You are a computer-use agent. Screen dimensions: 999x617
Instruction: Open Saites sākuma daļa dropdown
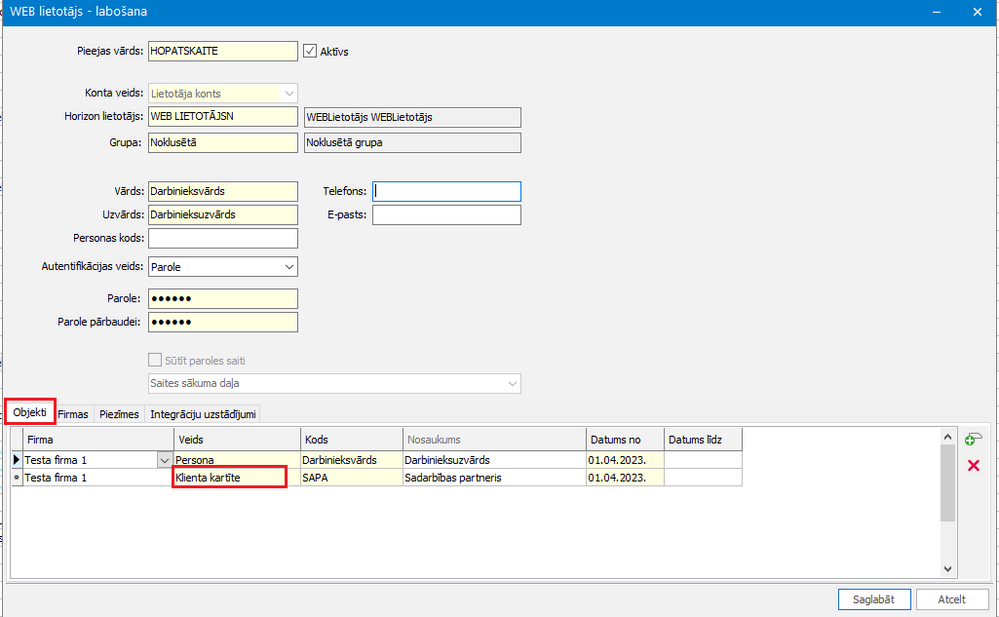point(512,384)
